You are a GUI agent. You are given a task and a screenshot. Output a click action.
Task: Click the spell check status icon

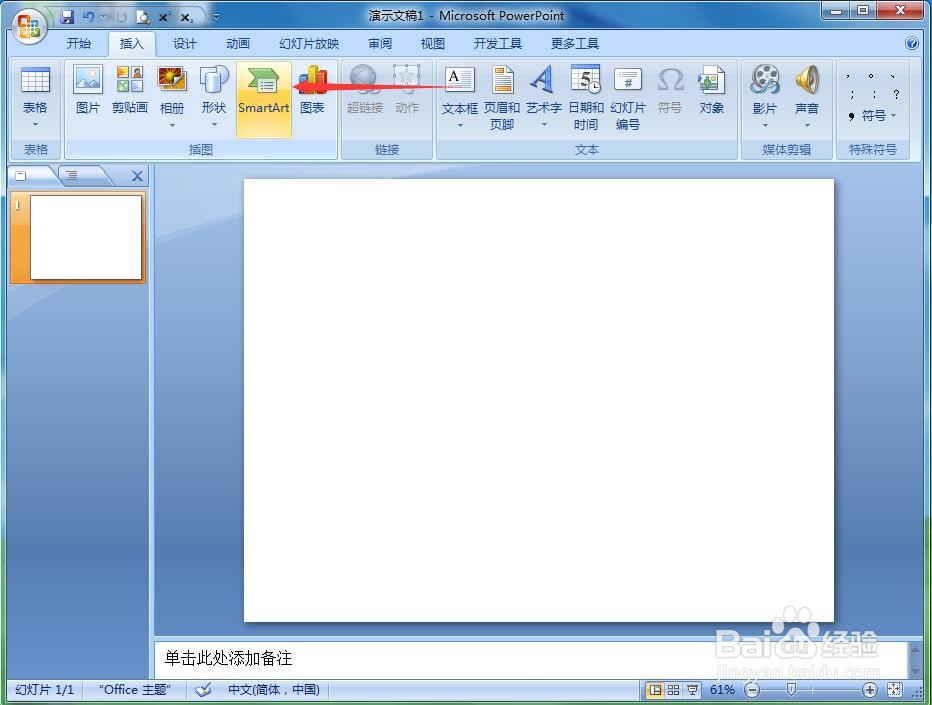coord(203,690)
